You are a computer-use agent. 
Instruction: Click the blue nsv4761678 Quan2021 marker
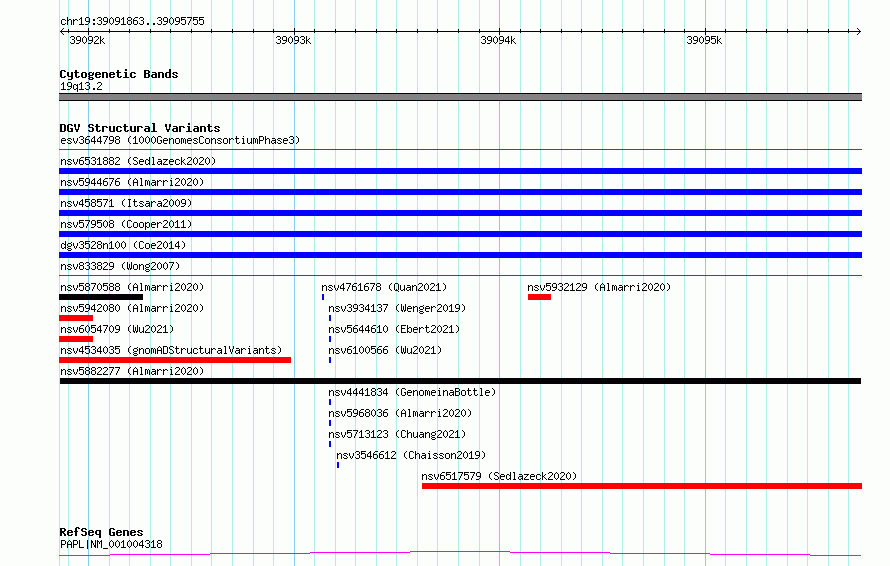click(323, 297)
